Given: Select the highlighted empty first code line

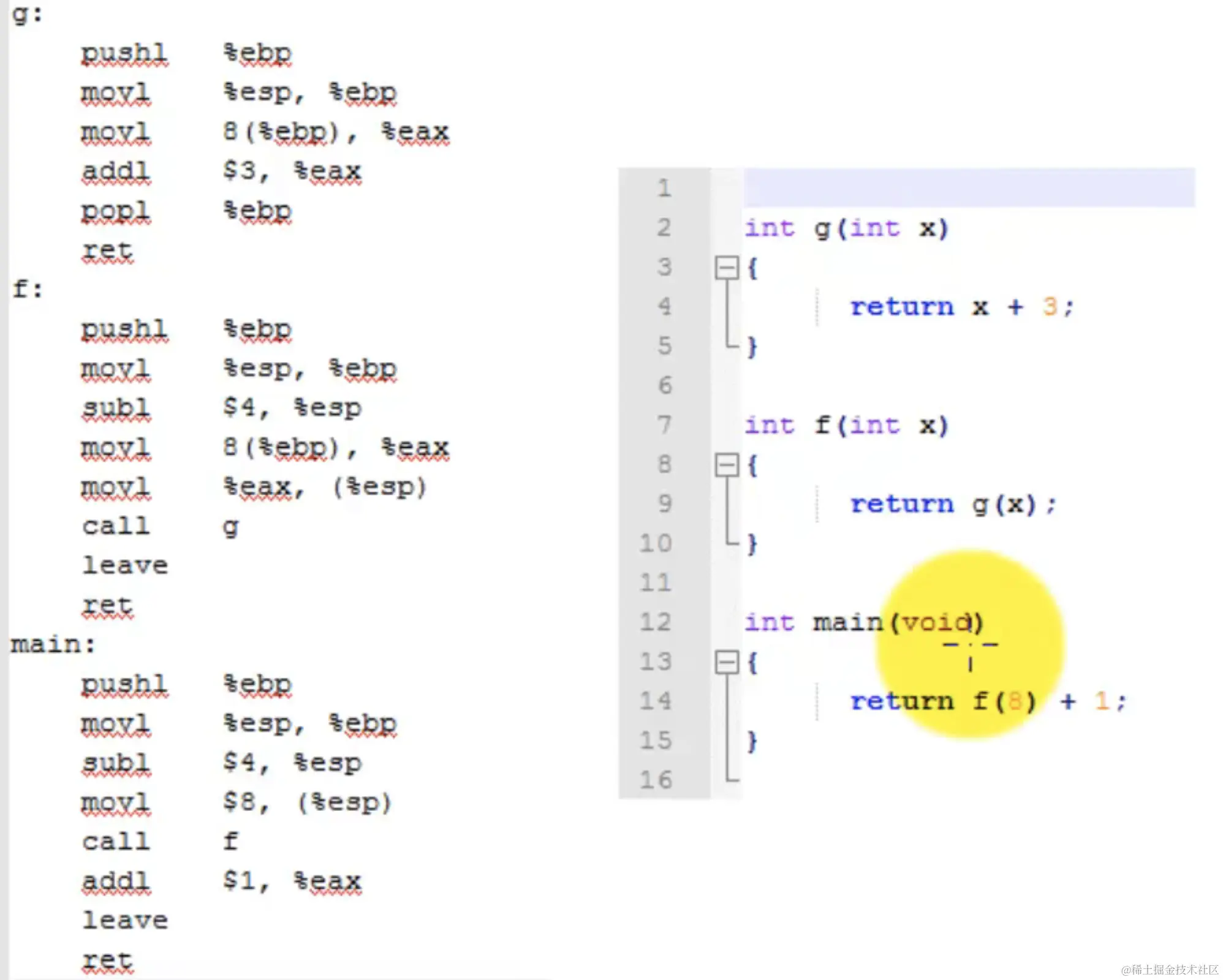Looking at the screenshot, I should (968, 187).
